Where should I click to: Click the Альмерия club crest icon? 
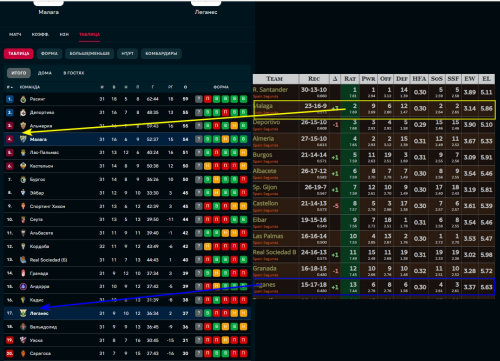(x=23, y=126)
